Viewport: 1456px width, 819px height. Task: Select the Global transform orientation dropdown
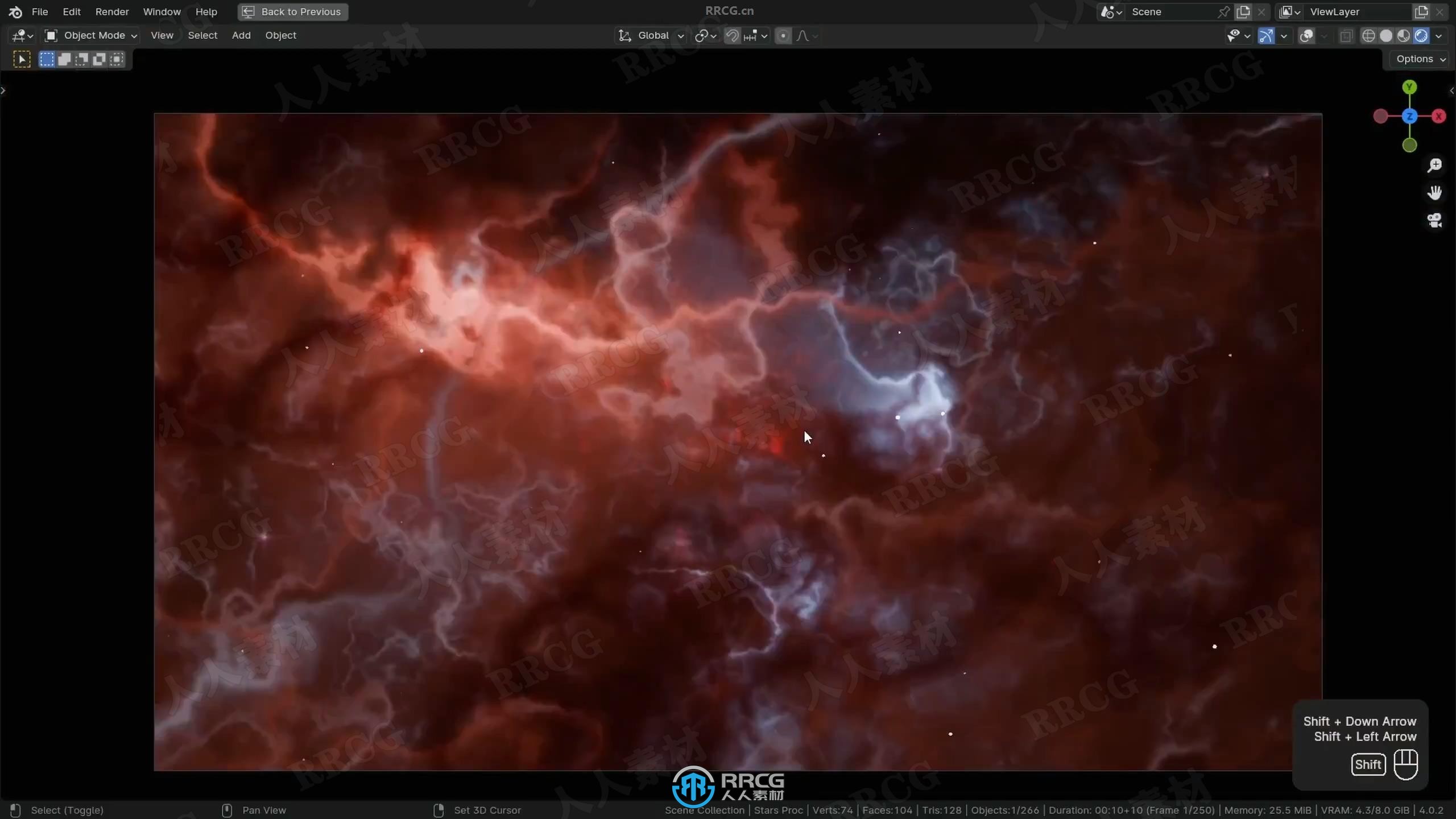tap(652, 34)
